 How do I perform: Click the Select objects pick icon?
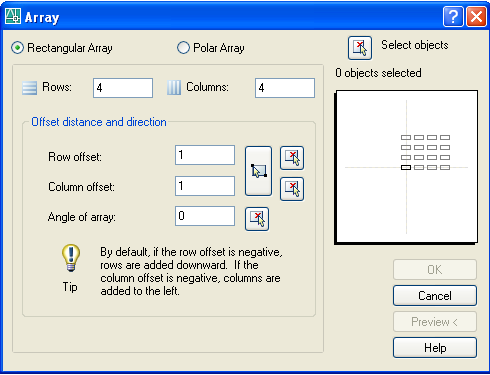coord(360,48)
